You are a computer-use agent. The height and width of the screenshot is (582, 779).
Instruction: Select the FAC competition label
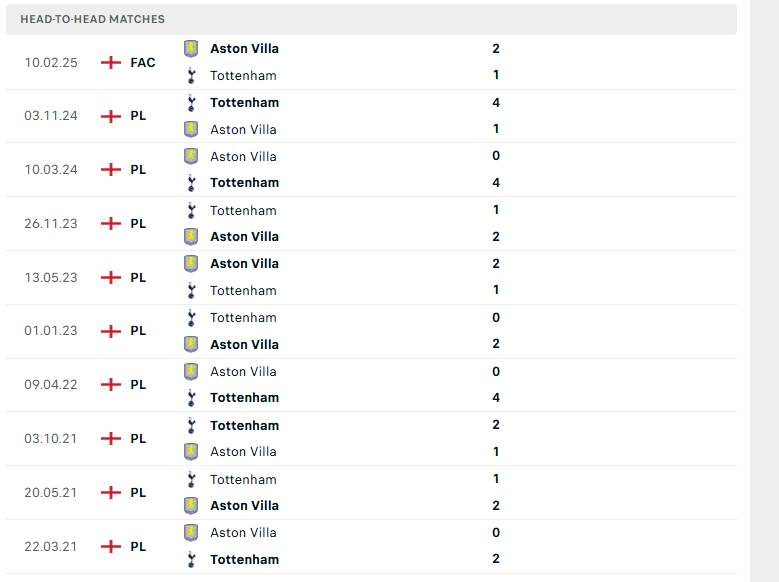(x=143, y=63)
